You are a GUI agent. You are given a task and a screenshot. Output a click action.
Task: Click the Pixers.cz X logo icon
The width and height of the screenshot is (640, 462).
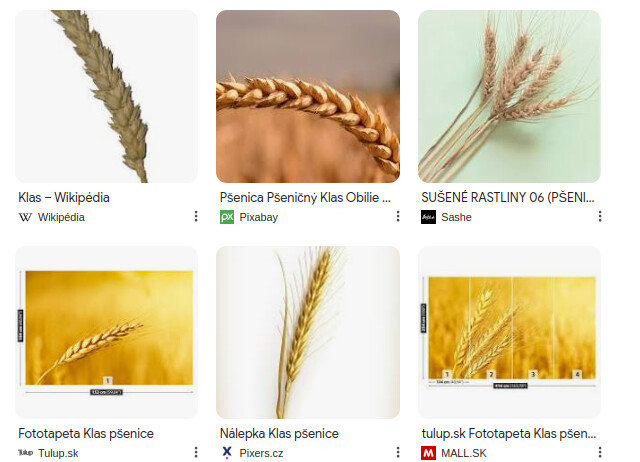(227, 453)
